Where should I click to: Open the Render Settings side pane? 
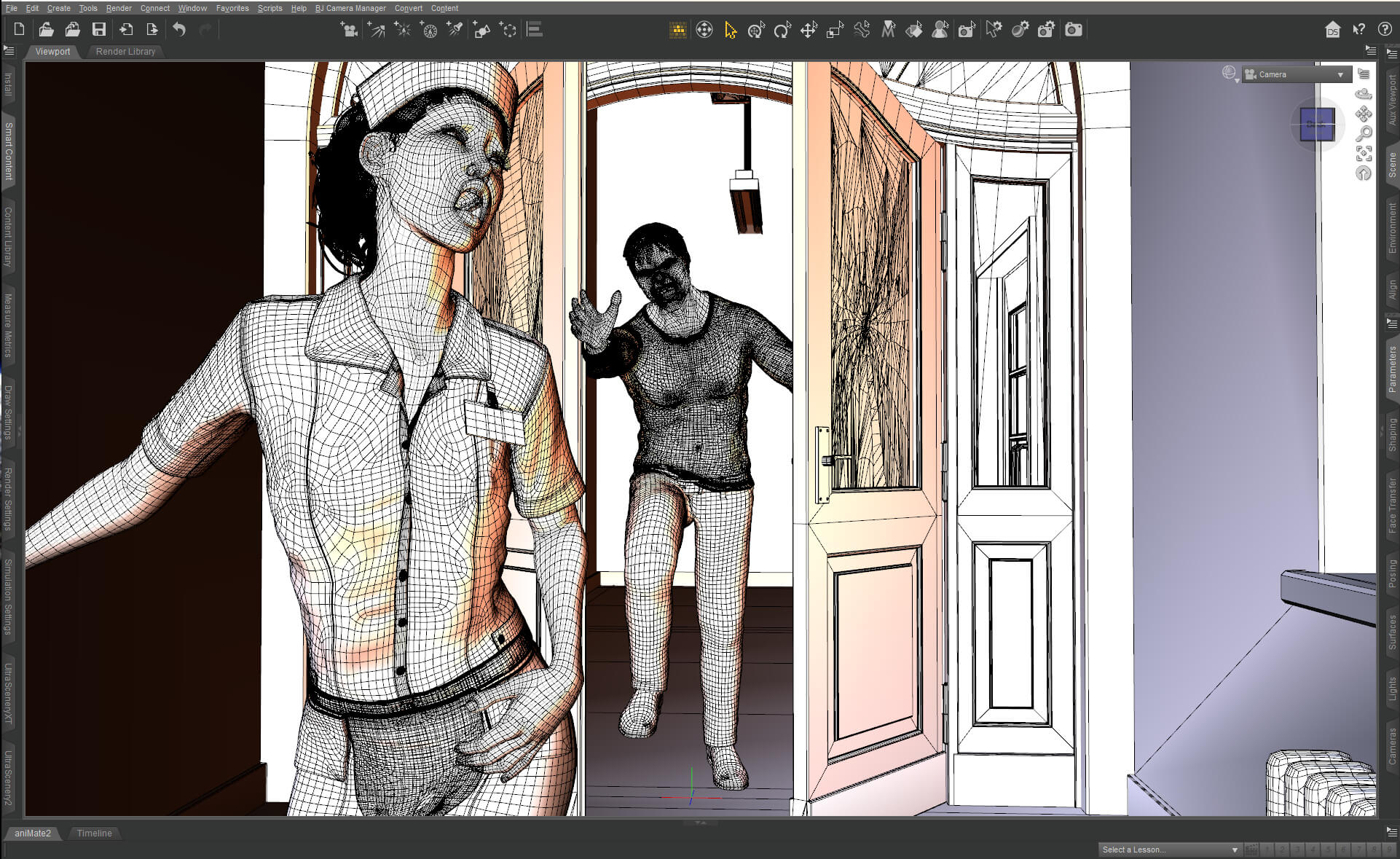click(x=8, y=500)
